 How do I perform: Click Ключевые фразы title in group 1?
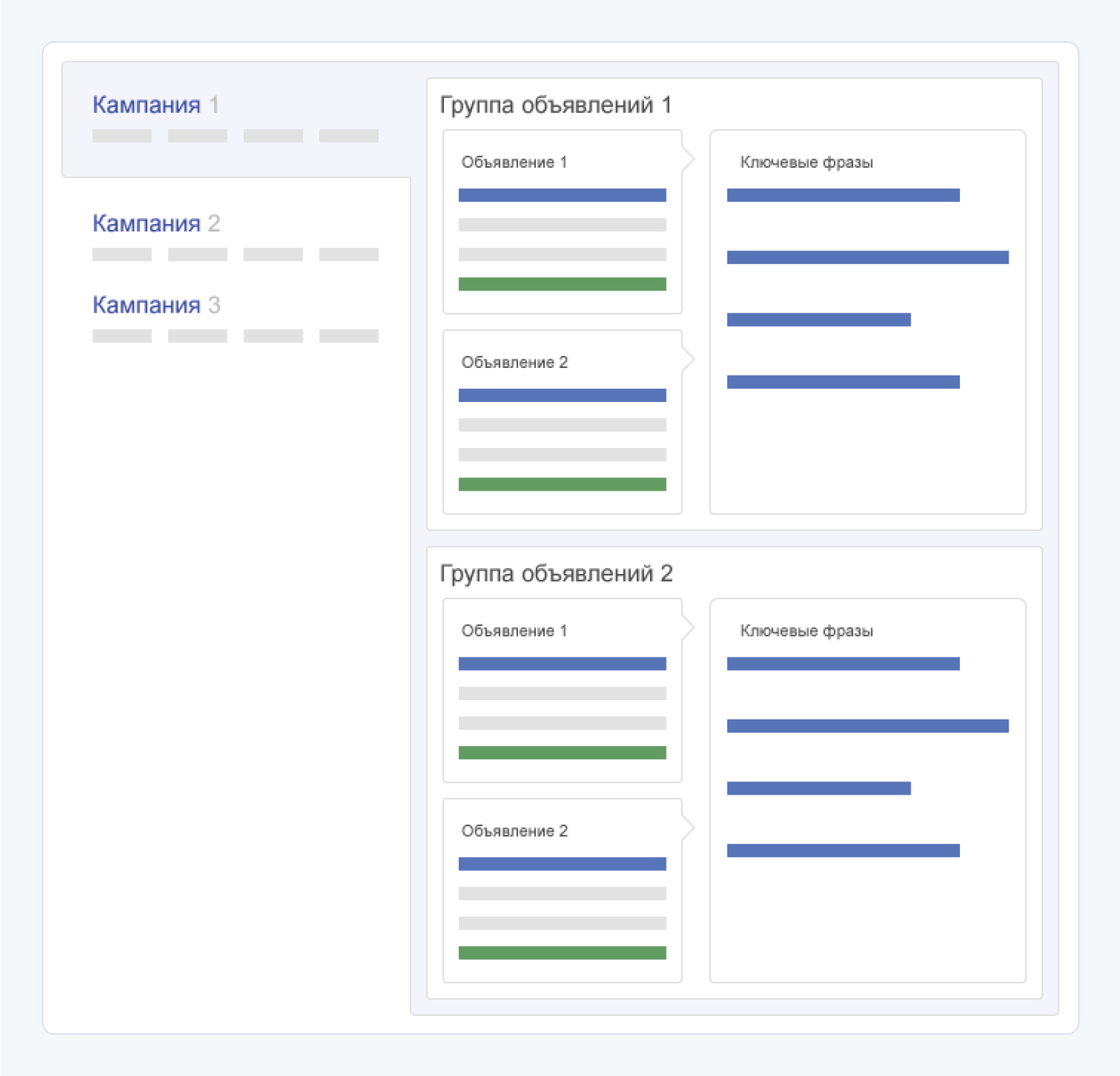[806, 163]
